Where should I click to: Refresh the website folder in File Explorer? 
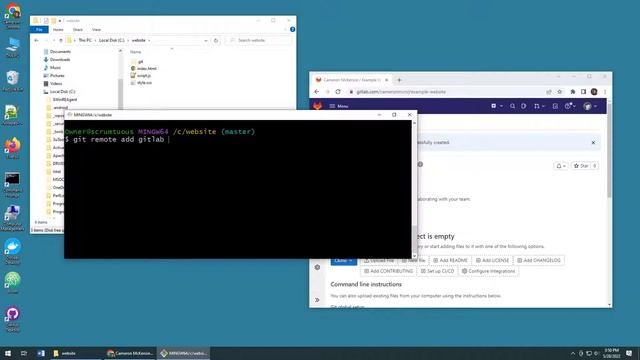tap(216, 40)
